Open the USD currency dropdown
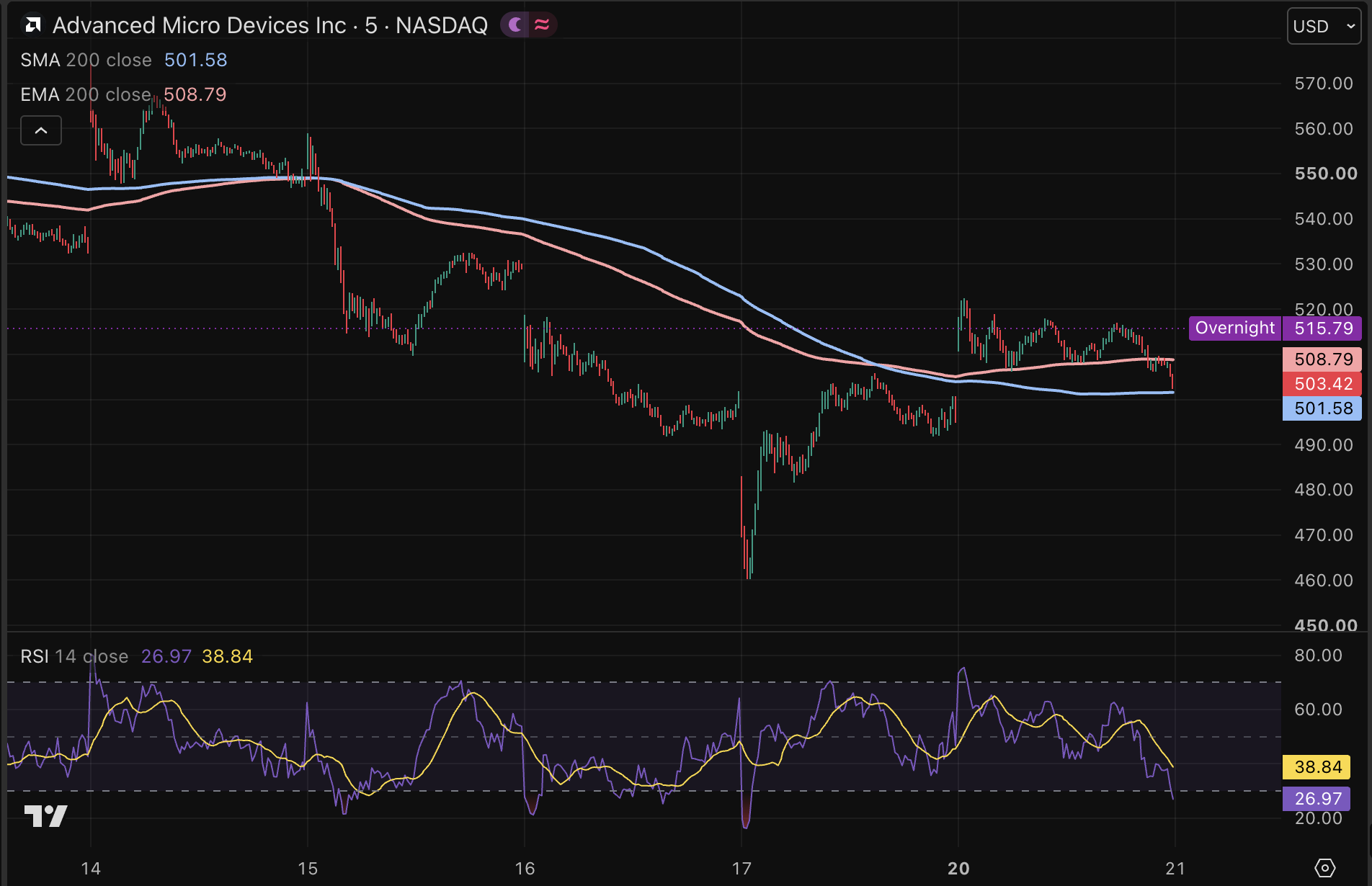1372x886 pixels. pyautogui.click(x=1324, y=27)
